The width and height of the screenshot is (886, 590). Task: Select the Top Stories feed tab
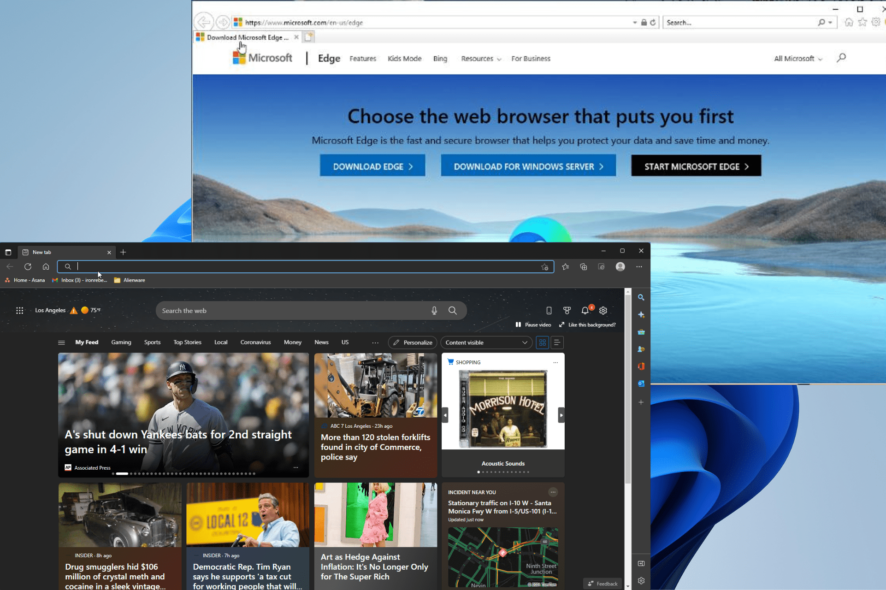point(187,342)
